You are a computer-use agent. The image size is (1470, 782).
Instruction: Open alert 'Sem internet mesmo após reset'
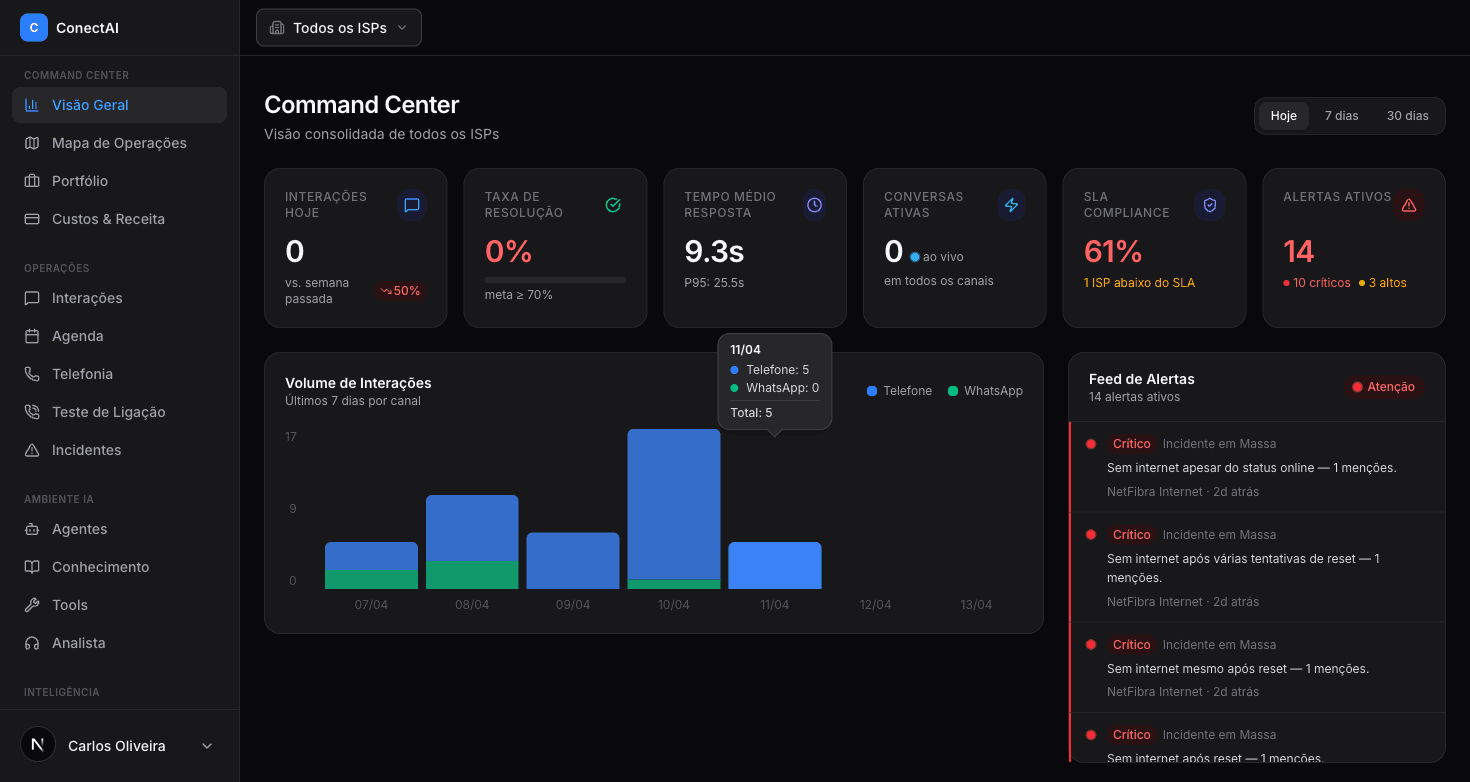[1257, 667]
